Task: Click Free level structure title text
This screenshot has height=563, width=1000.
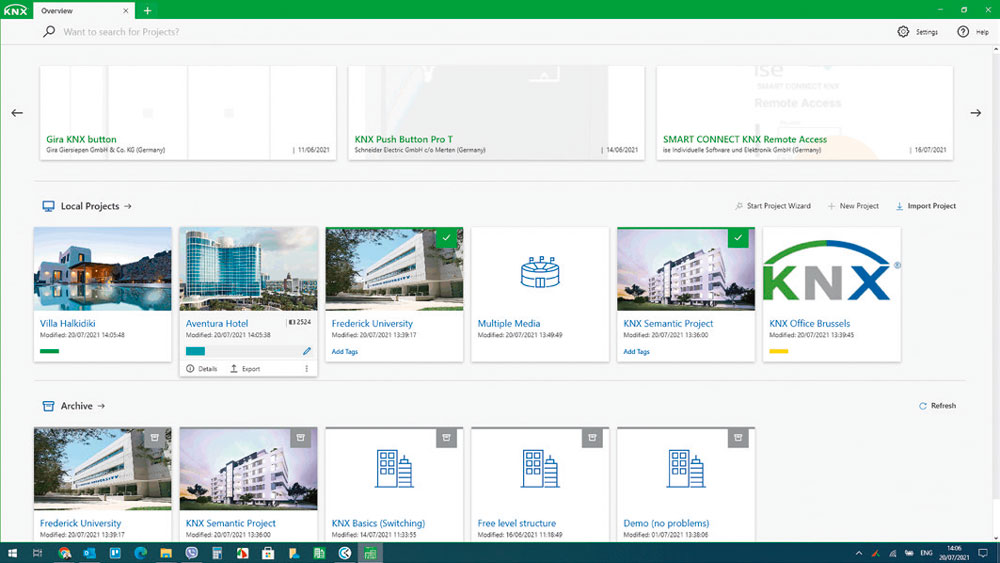Action: point(517,523)
